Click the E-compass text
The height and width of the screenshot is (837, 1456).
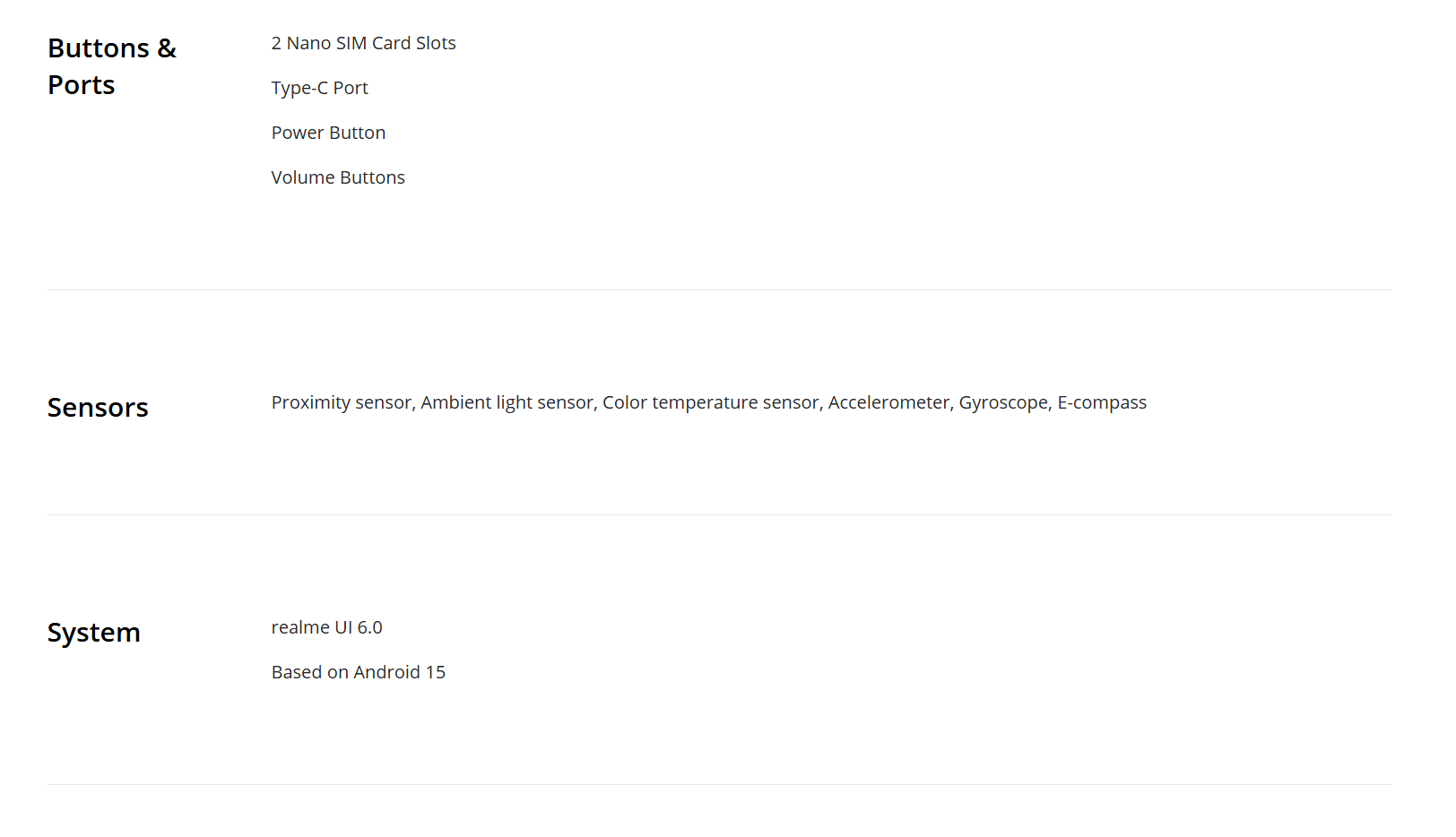(1102, 402)
